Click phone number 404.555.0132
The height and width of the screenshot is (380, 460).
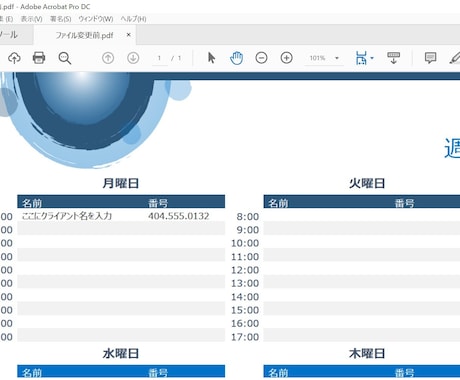179,216
